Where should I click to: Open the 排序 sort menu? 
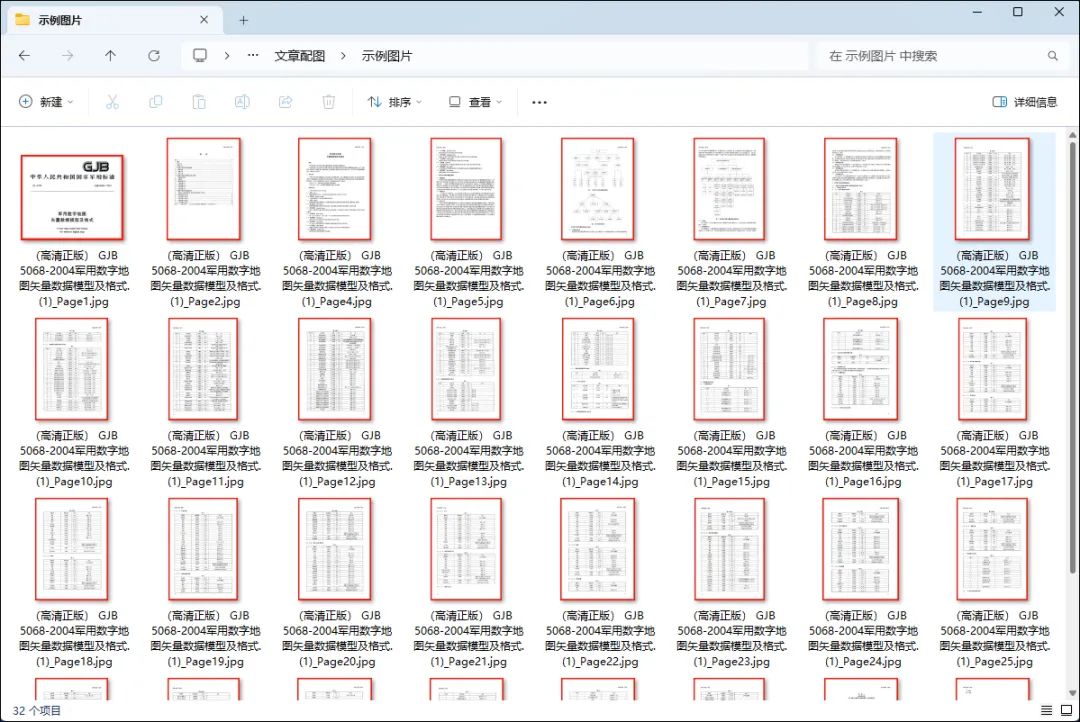coord(395,102)
